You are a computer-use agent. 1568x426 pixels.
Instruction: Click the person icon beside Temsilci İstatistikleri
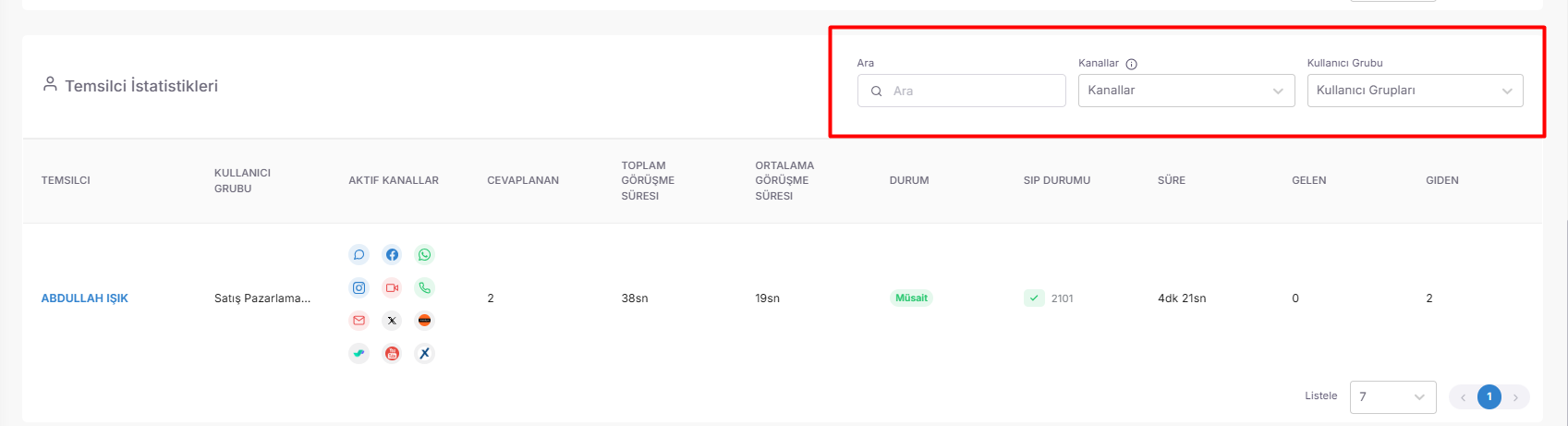[x=50, y=84]
